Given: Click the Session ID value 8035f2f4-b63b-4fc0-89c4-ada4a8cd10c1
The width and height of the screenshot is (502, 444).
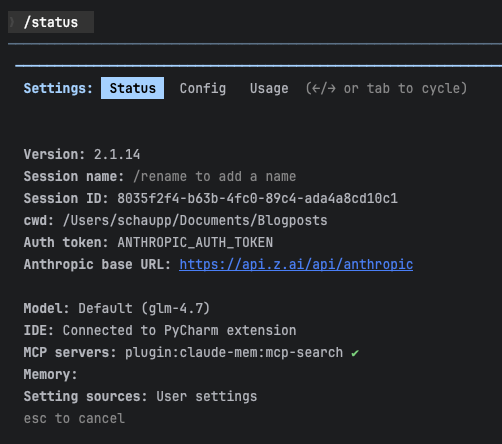Looking at the screenshot, I should (x=257, y=198).
